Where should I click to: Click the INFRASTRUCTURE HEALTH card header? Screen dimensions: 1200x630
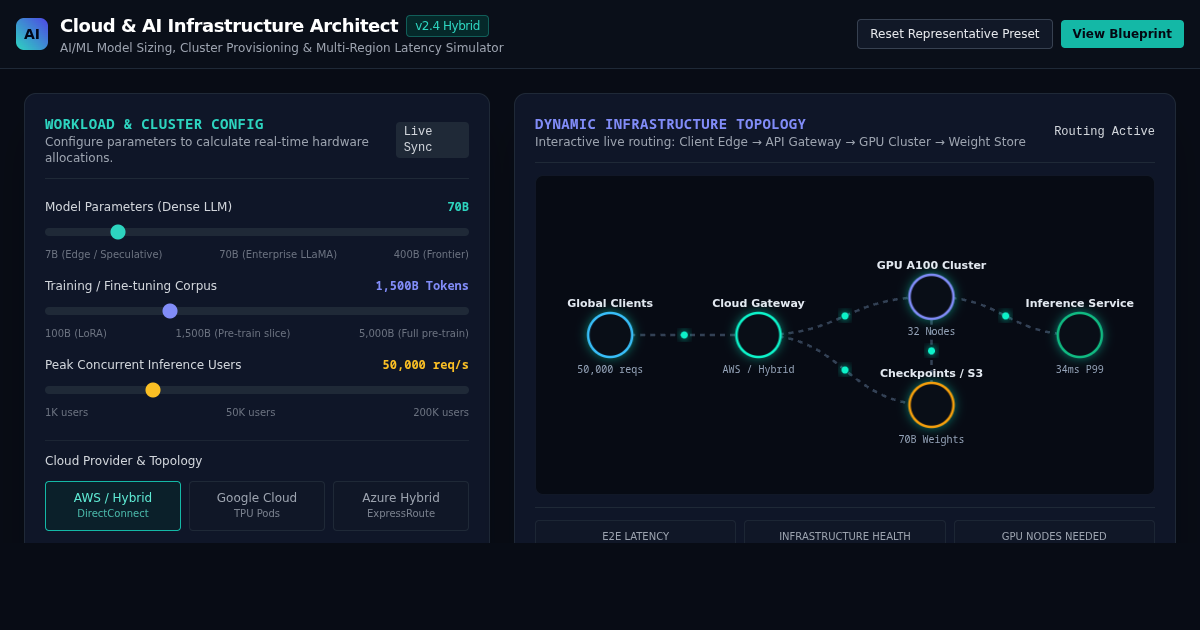[x=845, y=537]
